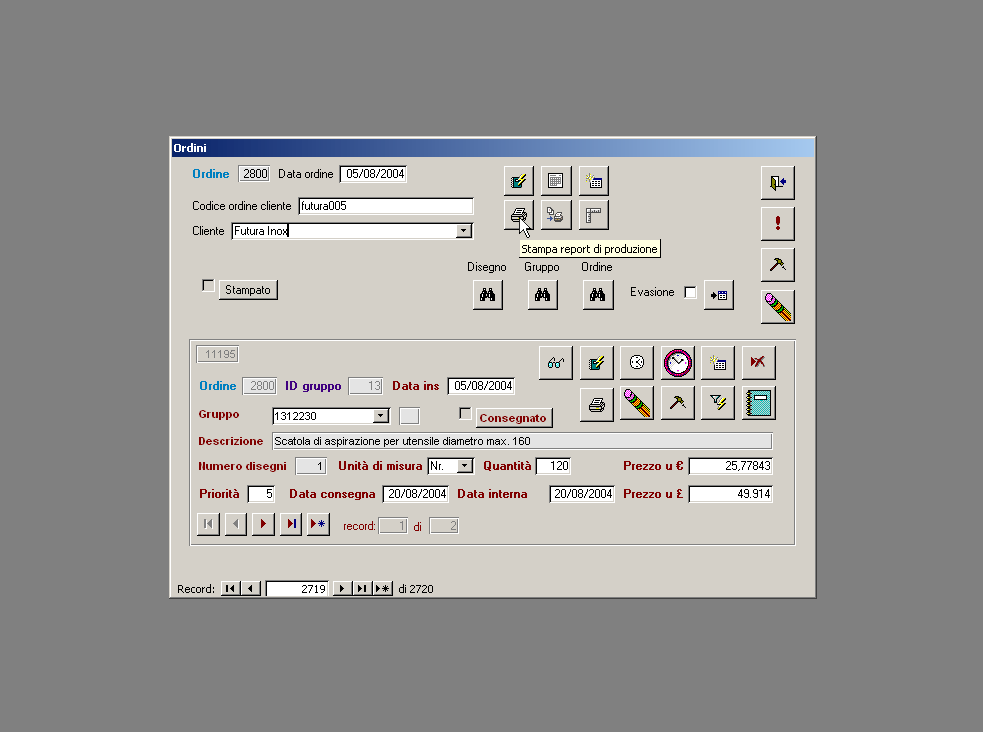
Task: Click the record number box showing 2719
Action: coord(297,589)
